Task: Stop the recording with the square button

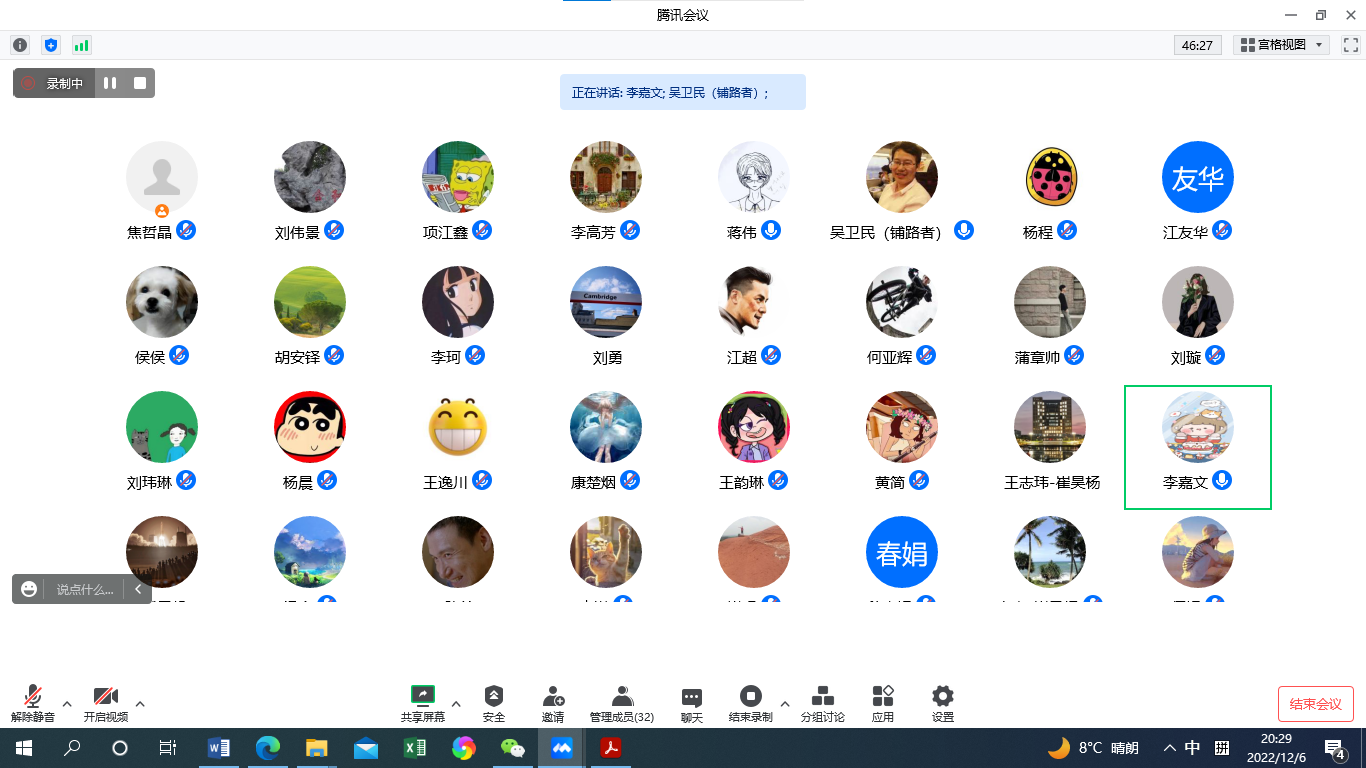Action: tap(140, 84)
